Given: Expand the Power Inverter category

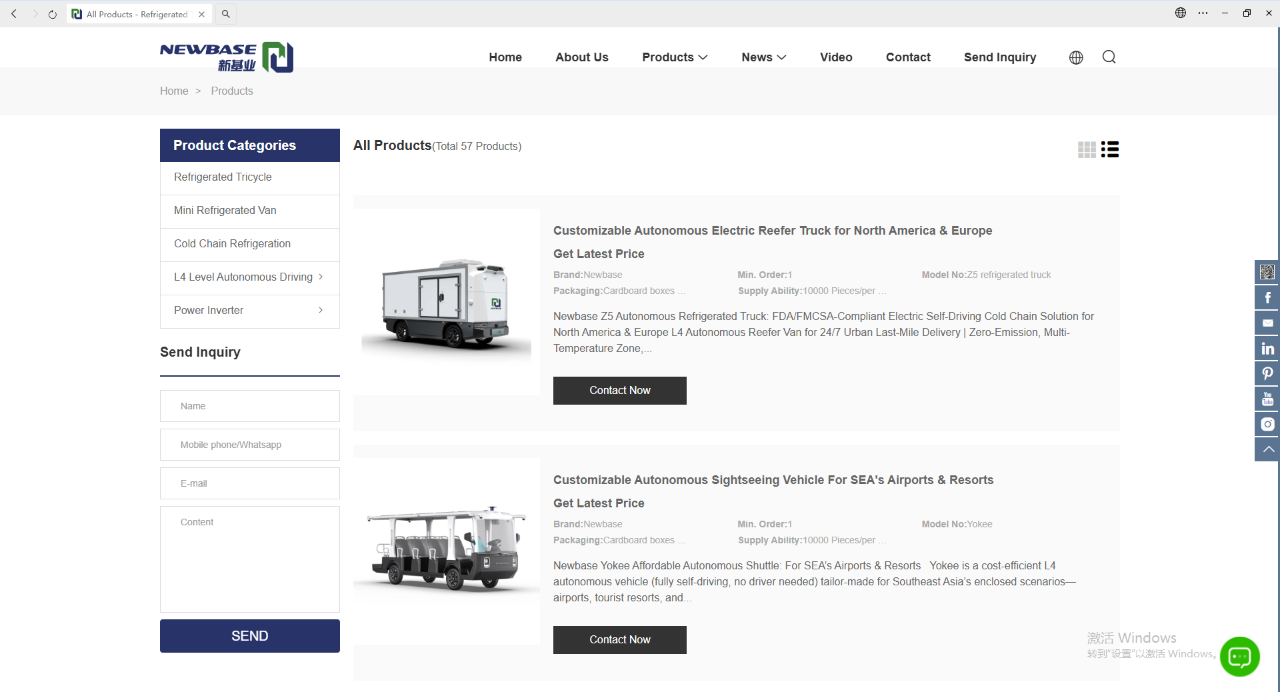Looking at the screenshot, I should point(320,310).
